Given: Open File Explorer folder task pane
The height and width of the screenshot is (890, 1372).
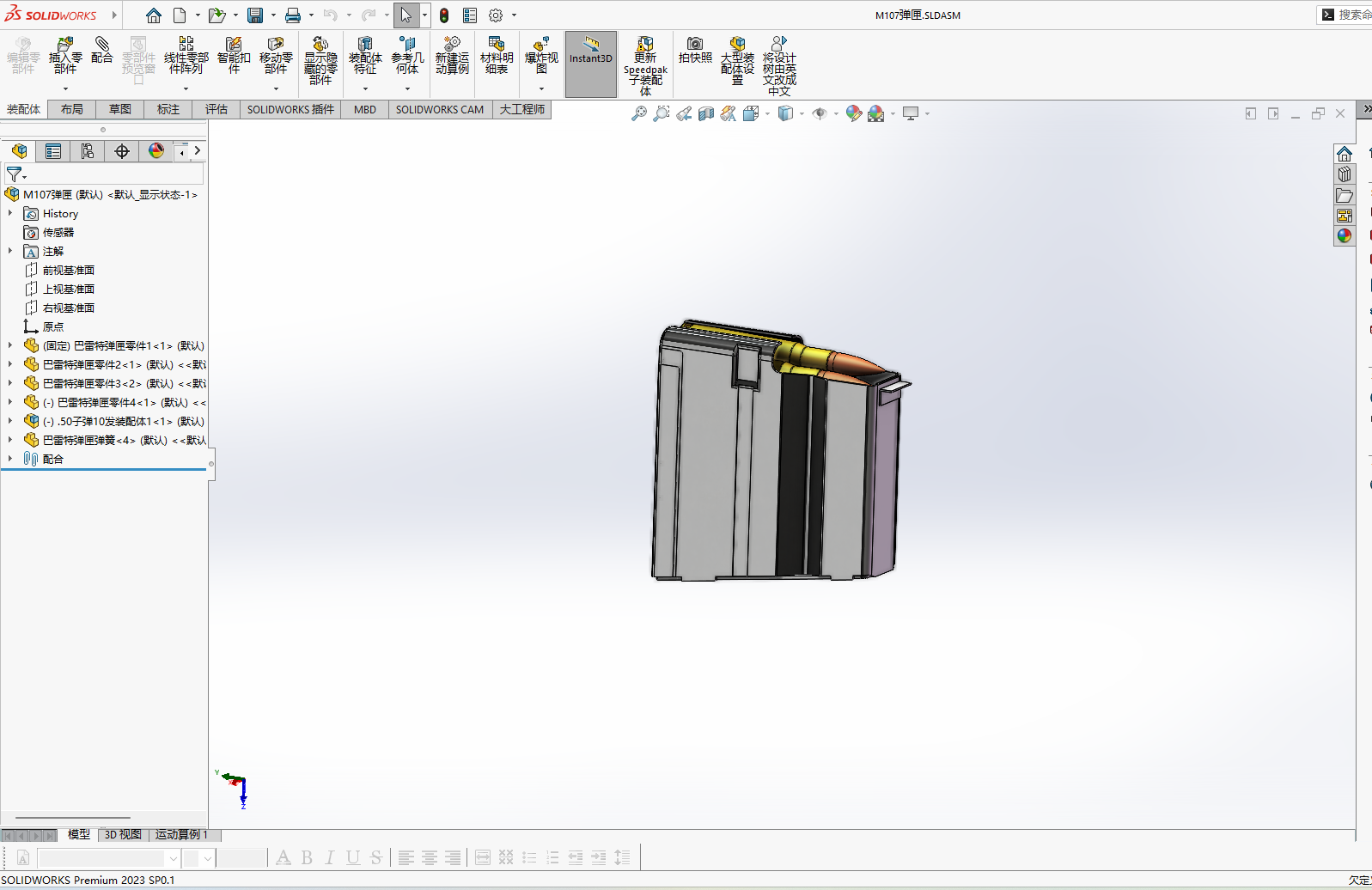Looking at the screenshot, I should 1345,195.
